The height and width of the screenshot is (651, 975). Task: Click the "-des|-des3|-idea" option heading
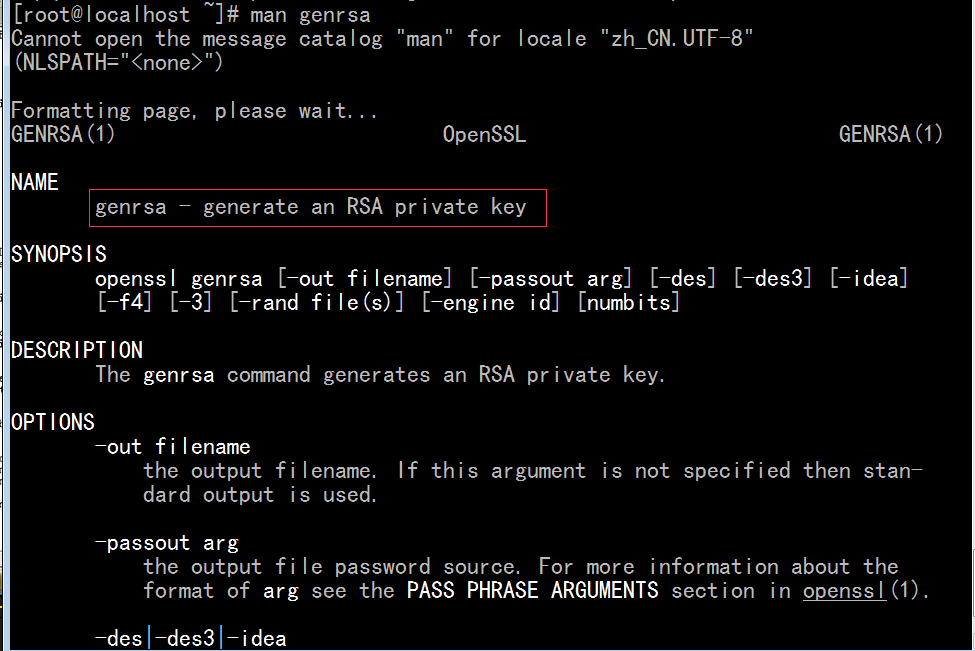191,639
